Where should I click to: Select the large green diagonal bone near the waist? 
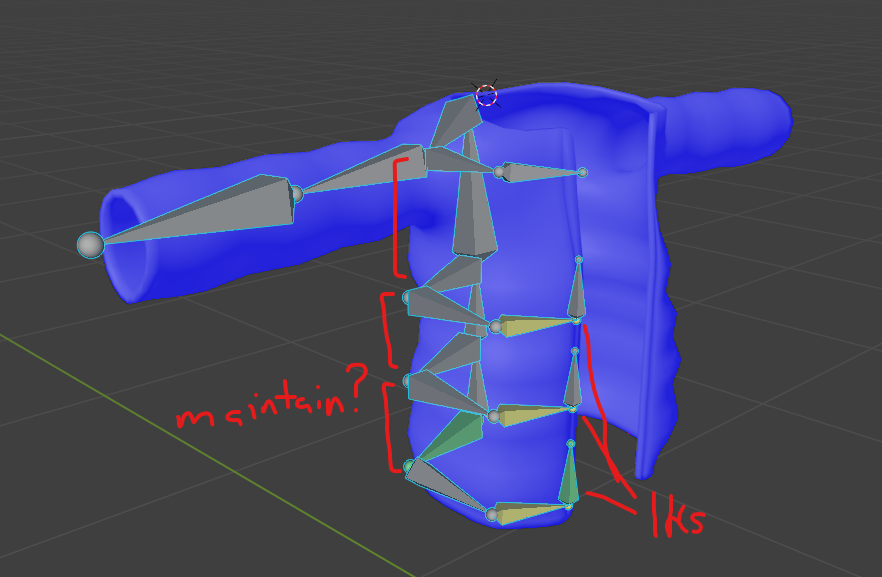click(453, 436)
